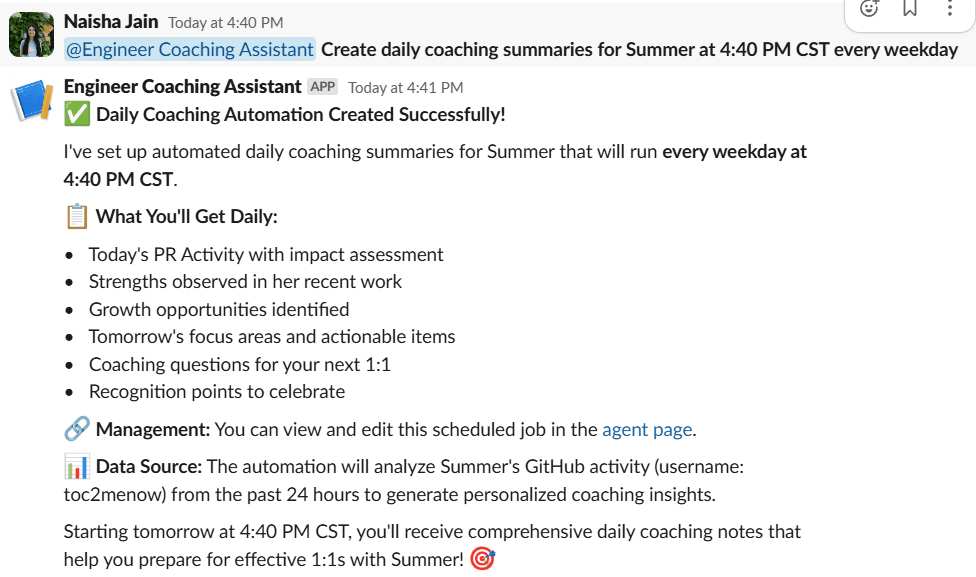Screen dimensions: 976x577
Task: Save message with the bookmark icon
Action: coord(909,9)
